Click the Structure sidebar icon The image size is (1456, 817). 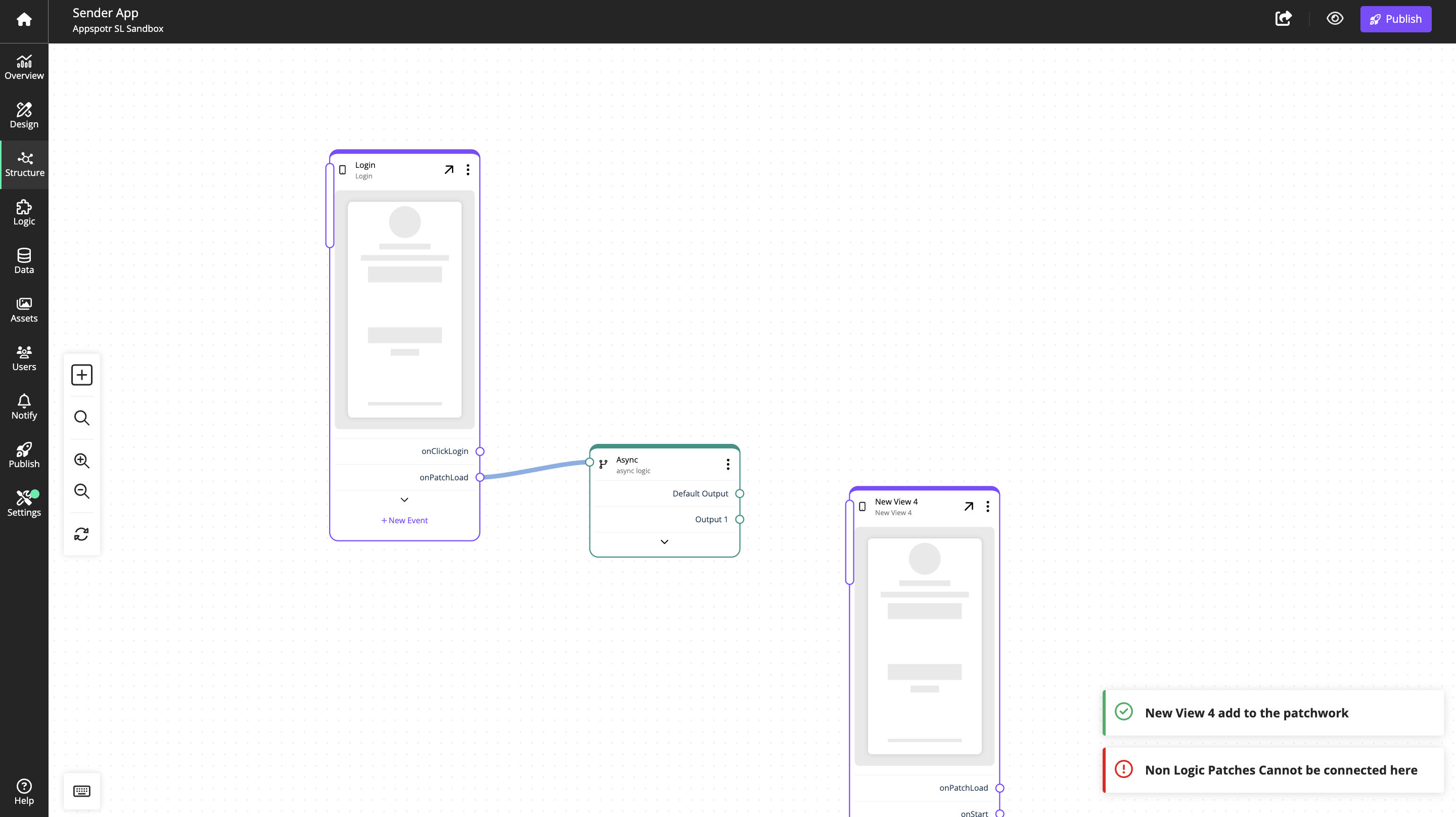[x=24, y=163]
